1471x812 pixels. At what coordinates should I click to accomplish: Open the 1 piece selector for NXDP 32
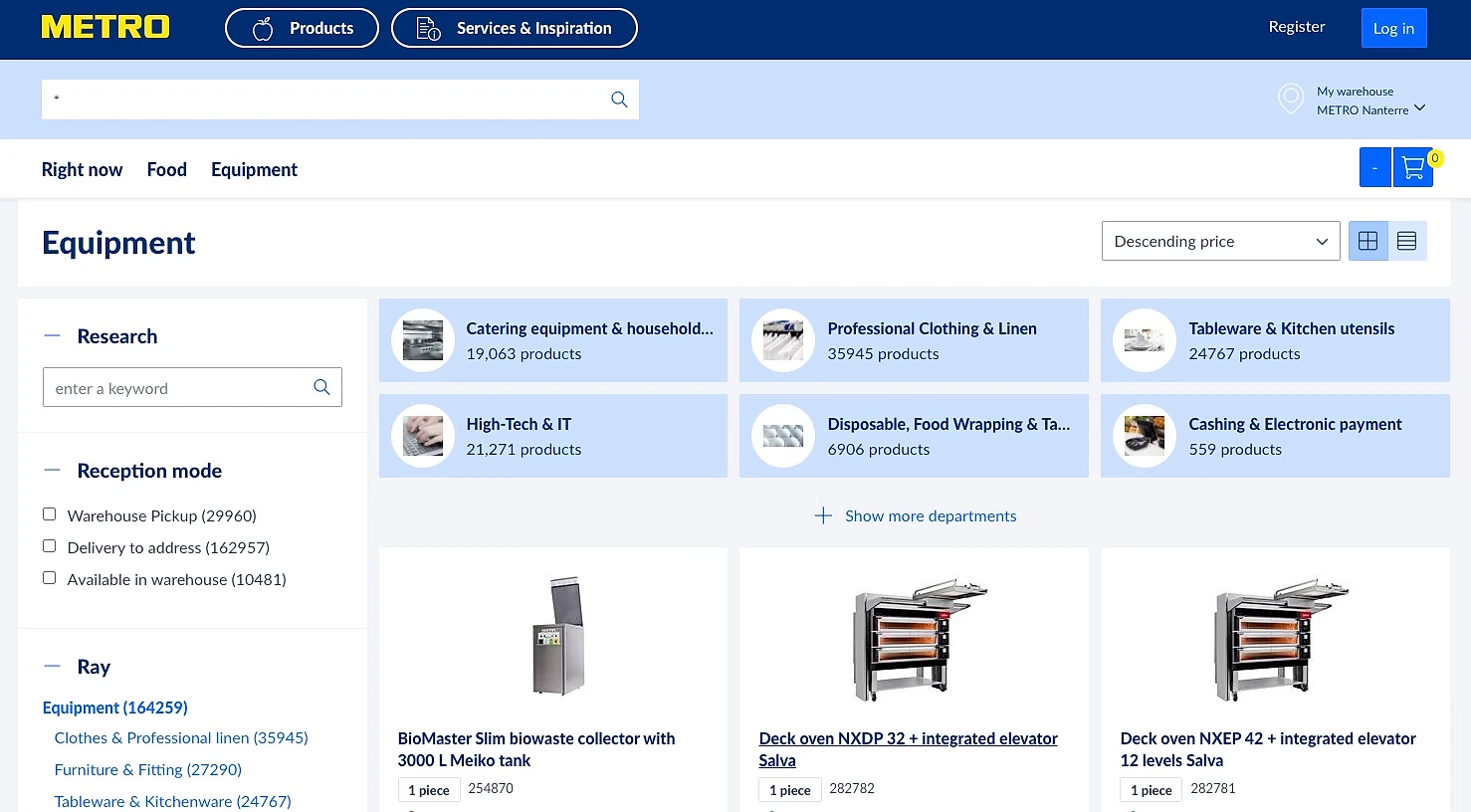pyautogui.click(x=789, y=790)
